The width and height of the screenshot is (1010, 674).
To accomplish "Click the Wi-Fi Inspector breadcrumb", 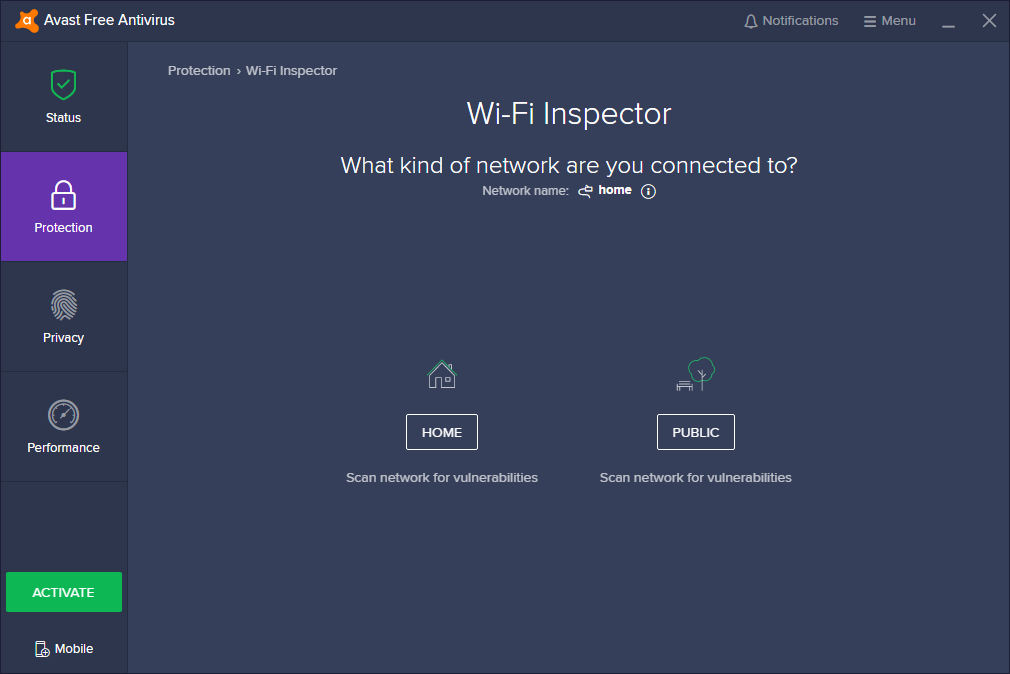I will pos(291,71).
